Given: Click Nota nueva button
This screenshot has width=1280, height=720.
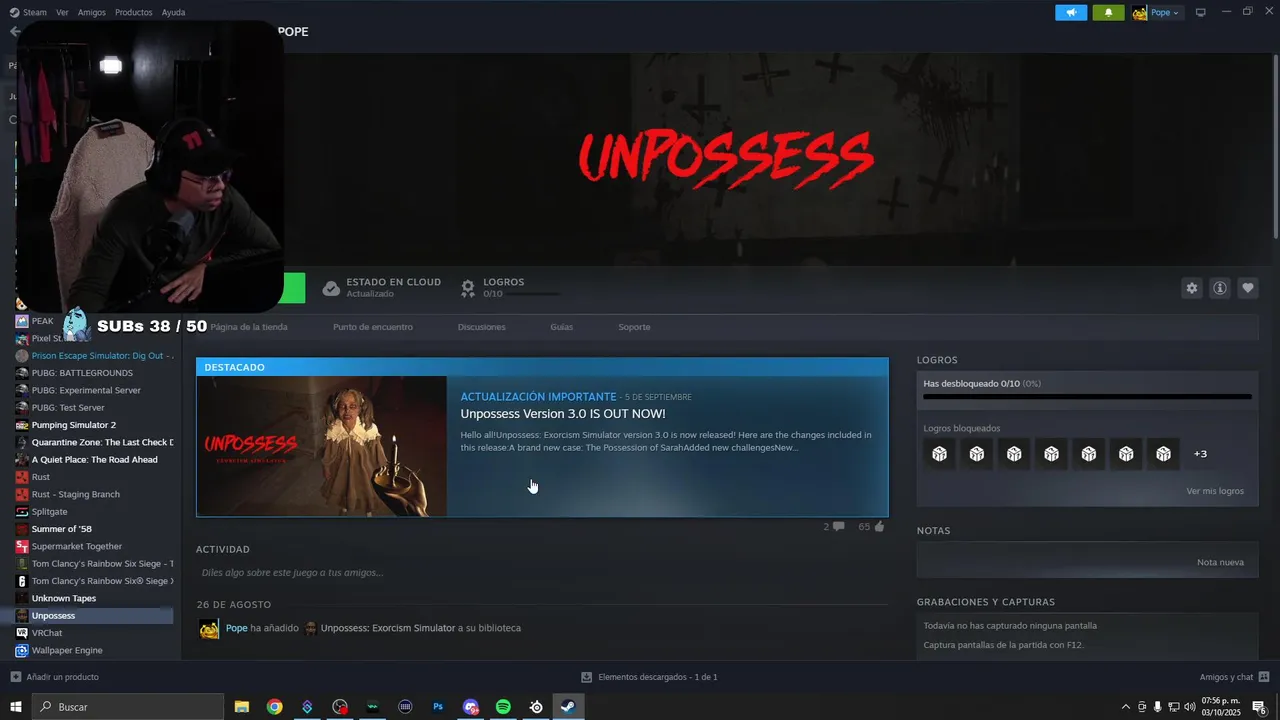Looking at the screenshot, I should point(1220,562).
